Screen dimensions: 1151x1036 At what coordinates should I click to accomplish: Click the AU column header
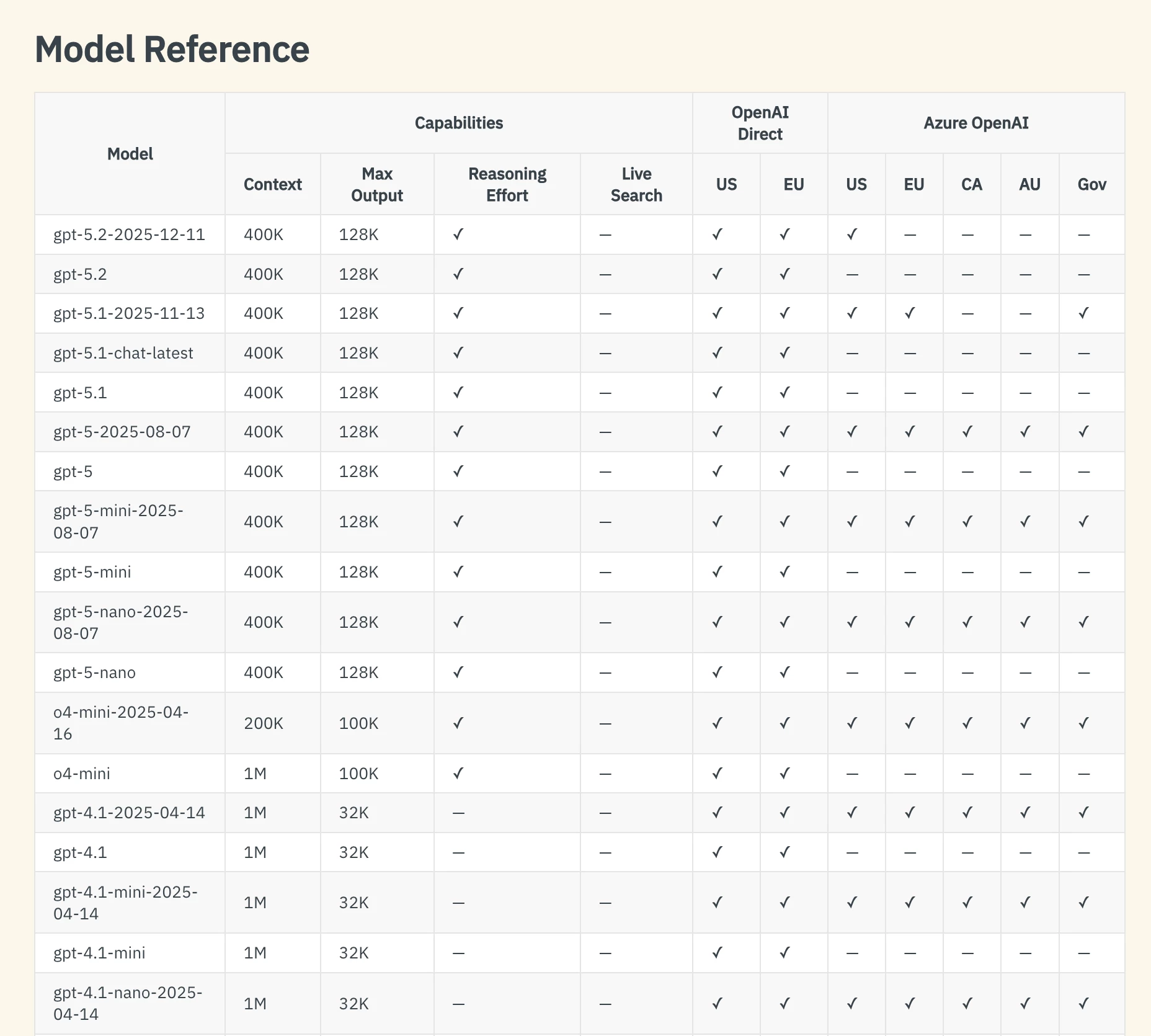(1029, 184)
